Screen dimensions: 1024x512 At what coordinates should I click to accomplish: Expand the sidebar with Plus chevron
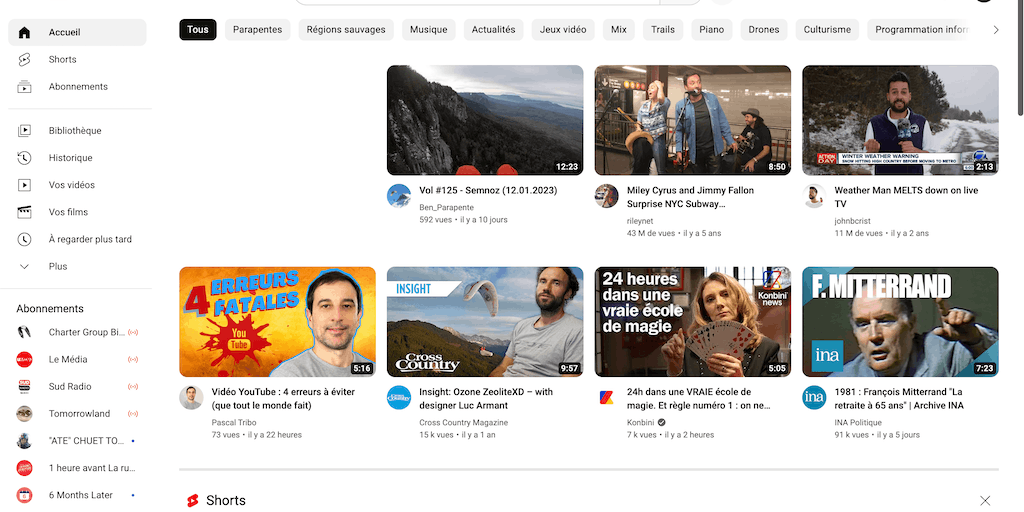(x=25, y=267)
